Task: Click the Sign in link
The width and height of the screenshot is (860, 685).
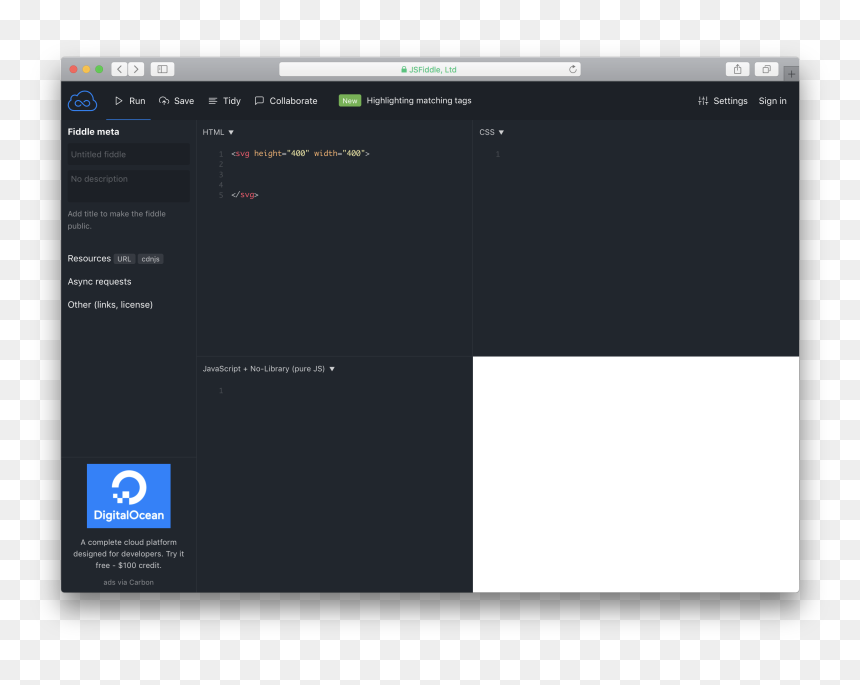Action: click(x=772, y=101)
